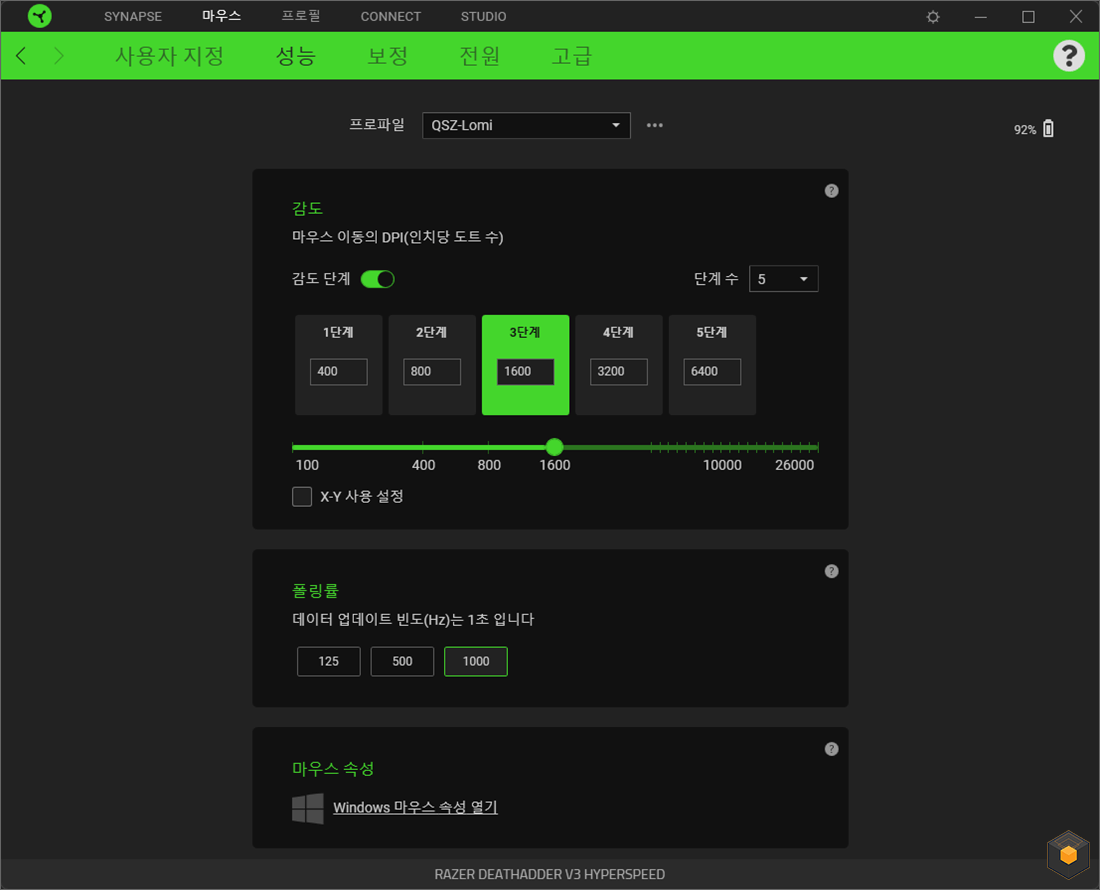Open the 전원 sub-tab
This screenshot has width=1100, height=890.
click(x=479, y=55)
